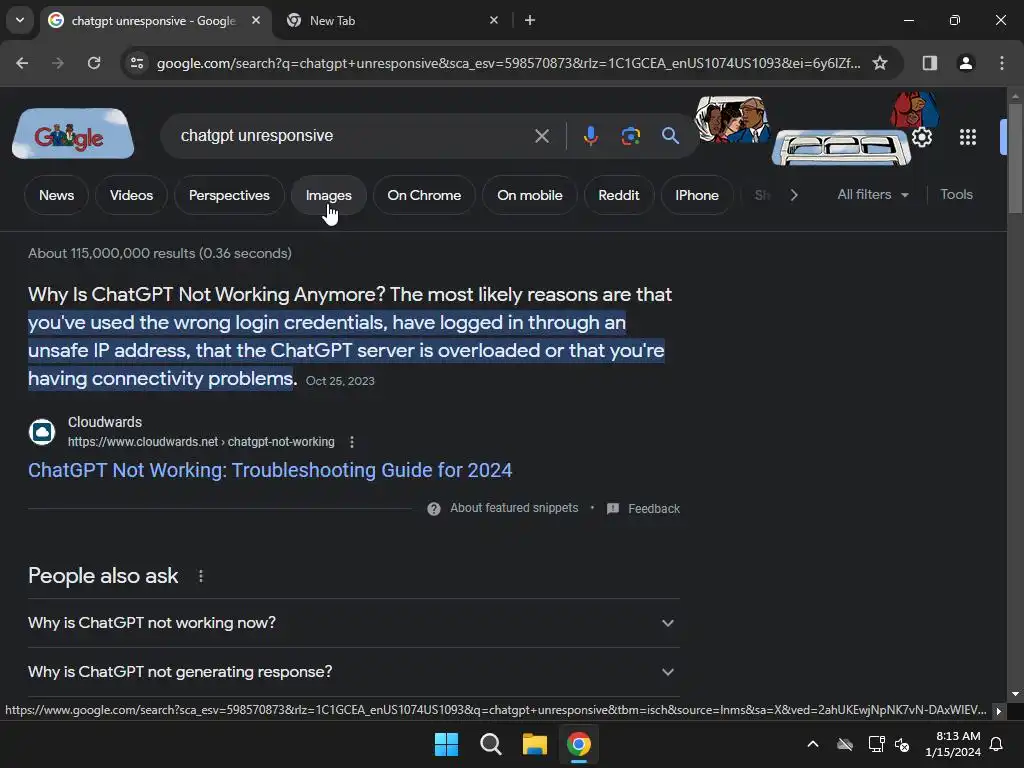Open a new tab with plus button
The image size is (1024, 768).
(x=530, y=20)
